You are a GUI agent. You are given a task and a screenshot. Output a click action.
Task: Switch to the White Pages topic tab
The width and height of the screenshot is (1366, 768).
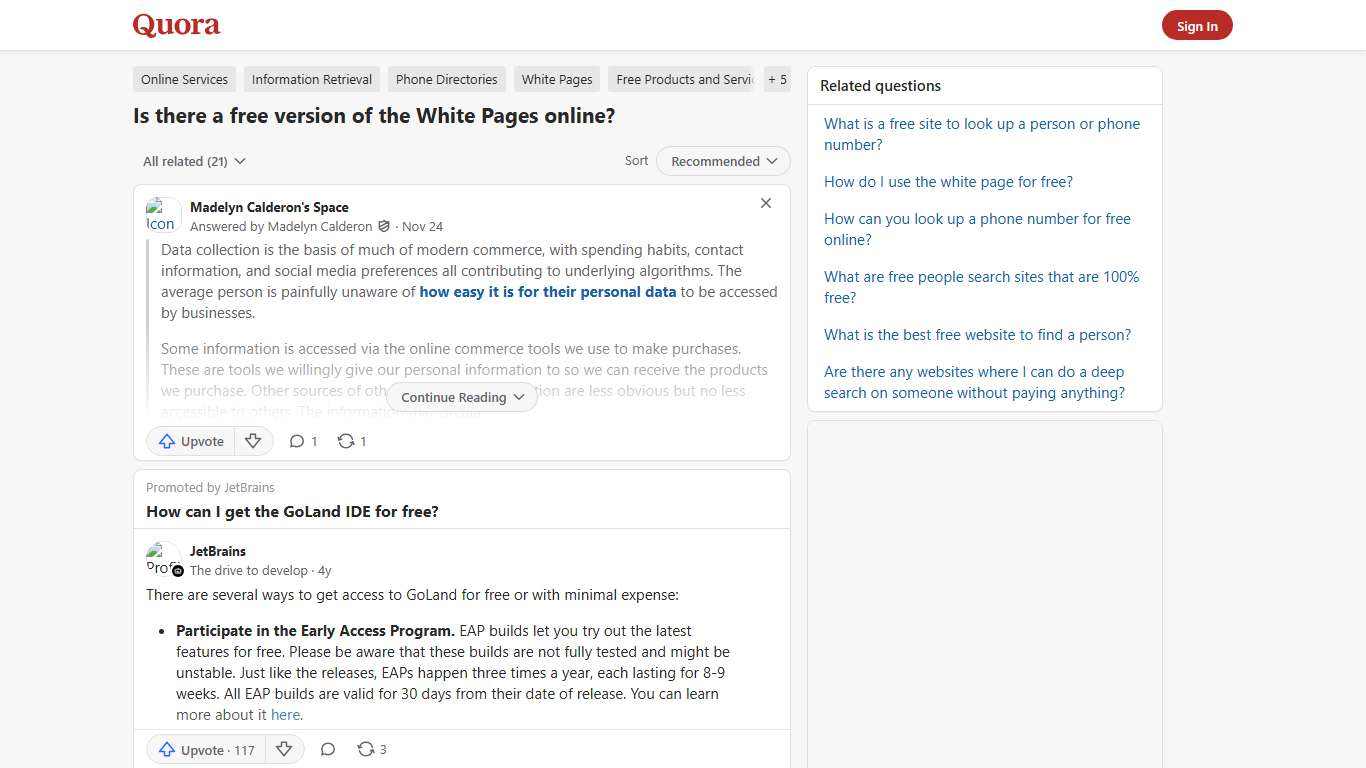(x=556, y=79)
